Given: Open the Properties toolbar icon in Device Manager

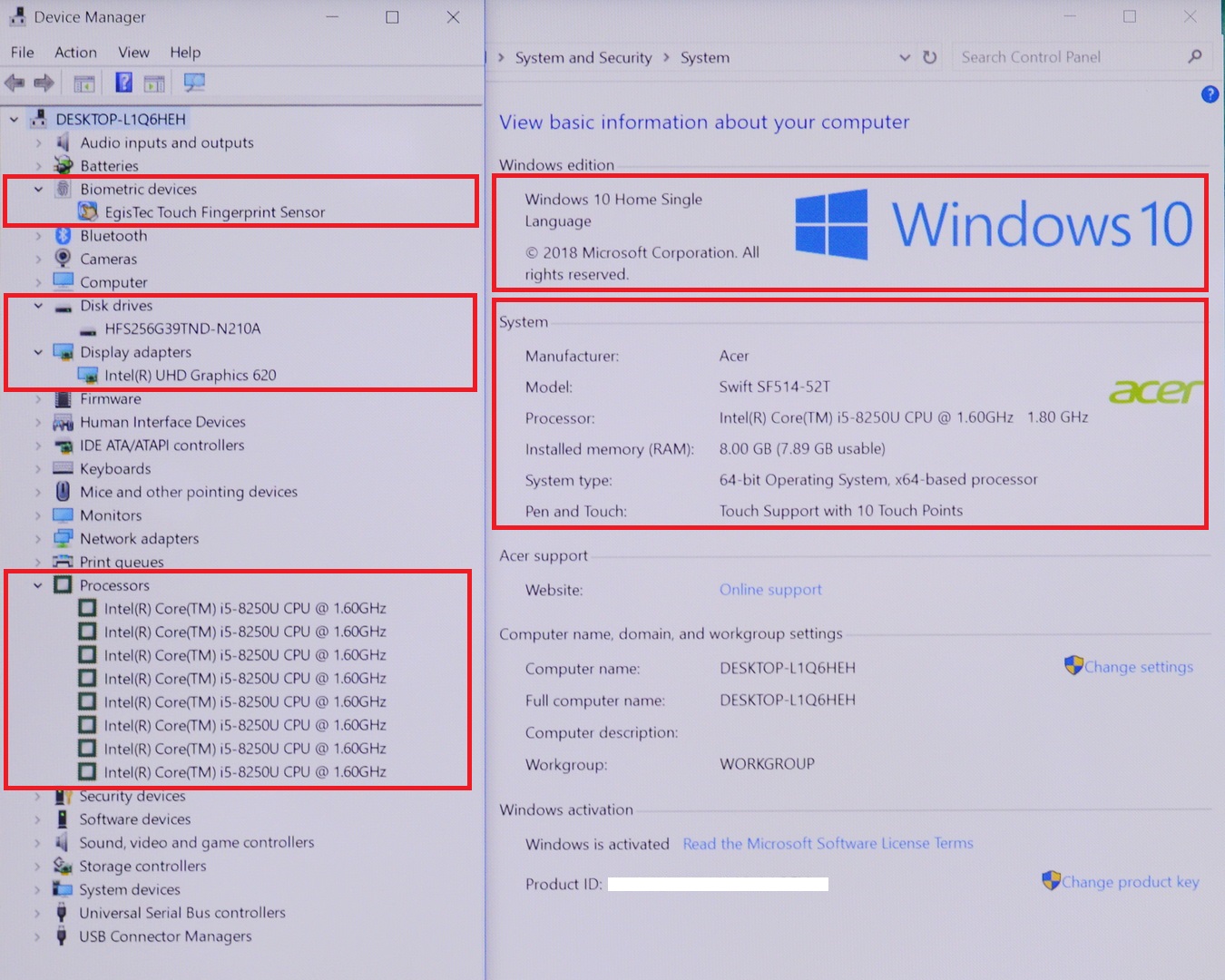Looking at the screenshot, I should (x=84, y=83).
